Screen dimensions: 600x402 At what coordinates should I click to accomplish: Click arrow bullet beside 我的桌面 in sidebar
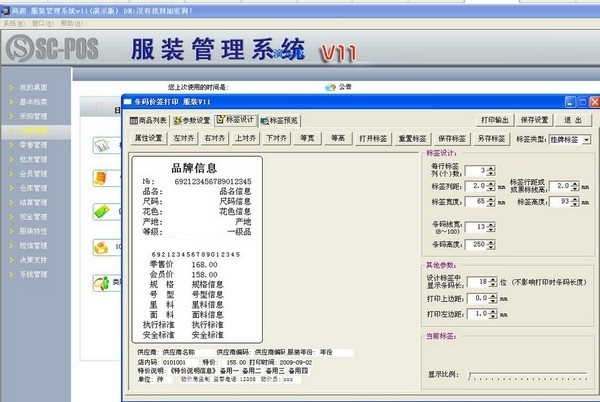pyautogui.click(x=11, y=88)
